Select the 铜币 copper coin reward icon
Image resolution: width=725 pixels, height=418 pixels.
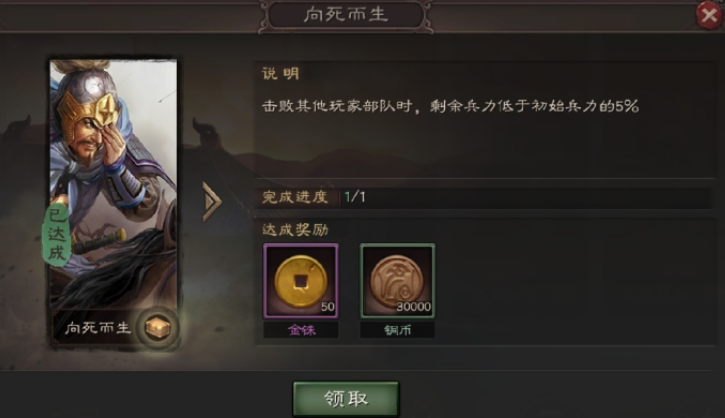[x=397, y=281]
